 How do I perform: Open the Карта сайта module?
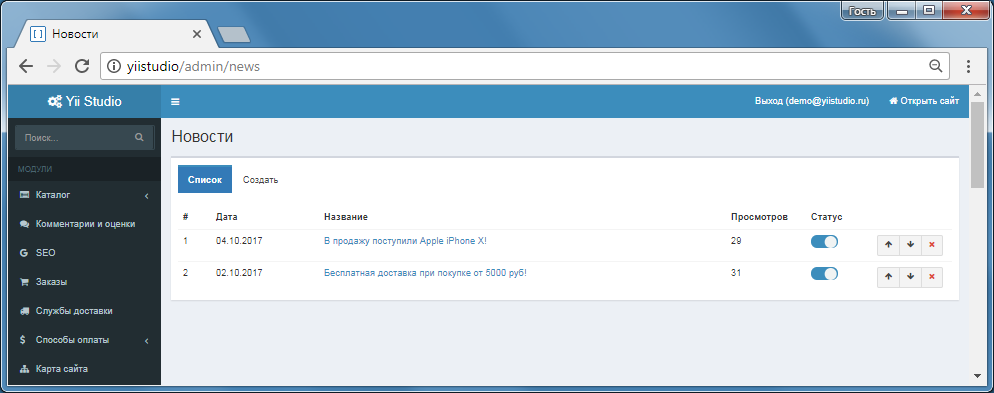tap(85, 369)
